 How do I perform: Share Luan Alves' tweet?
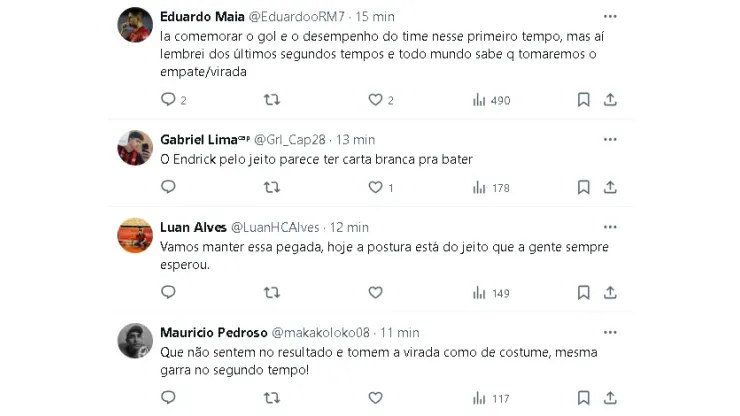coord(610,293)
